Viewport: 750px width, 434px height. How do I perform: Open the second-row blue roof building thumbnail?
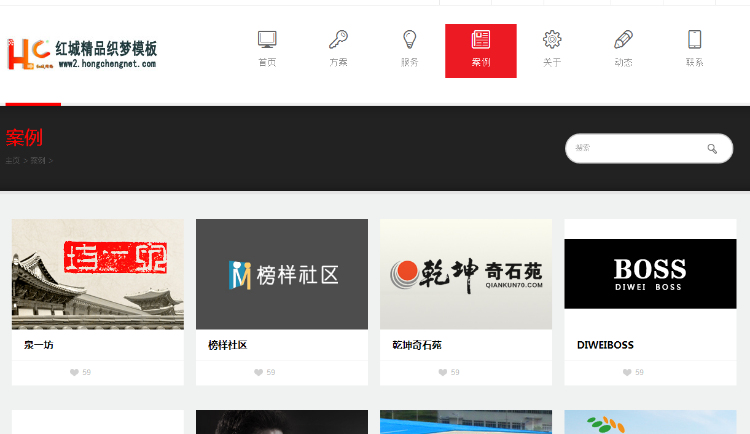pyautogui.click(x=466, y=422)
